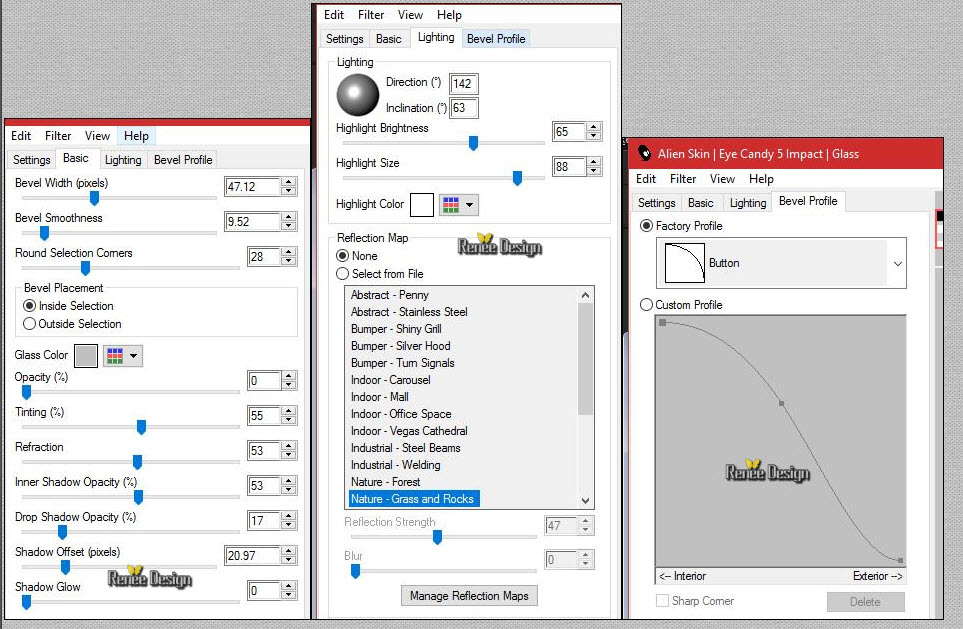Select Indoor - Office Space reflection map
963x629 pixels.
[x=401, y=414]
